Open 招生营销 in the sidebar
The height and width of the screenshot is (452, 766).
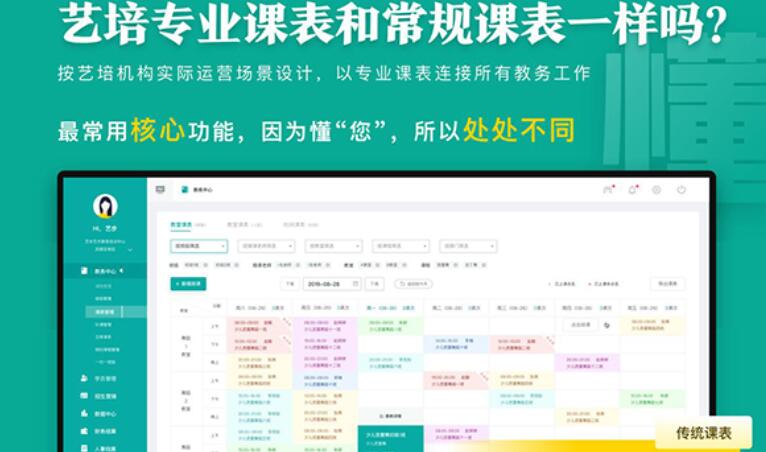pyautogui.click(x=105, y=397)
